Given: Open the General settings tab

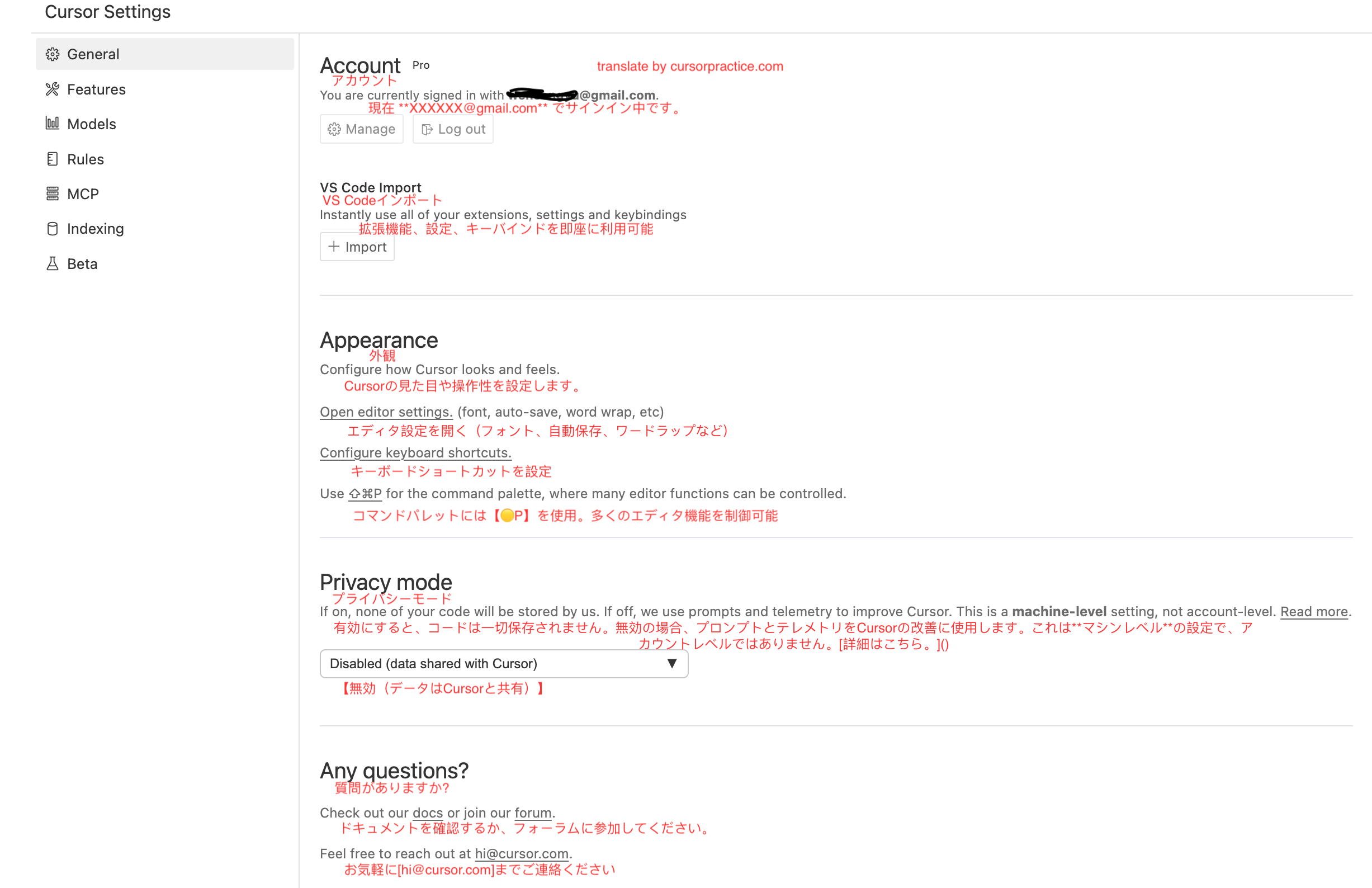Looking at the screenshot, I should [165, 54].
